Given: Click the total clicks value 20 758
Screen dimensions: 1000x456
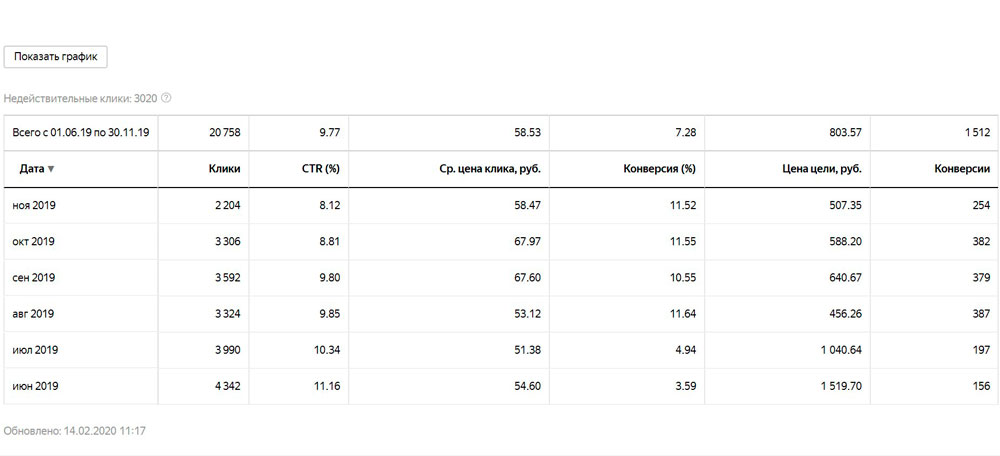Looking at the screenshot, I should (x=224, y=132).
